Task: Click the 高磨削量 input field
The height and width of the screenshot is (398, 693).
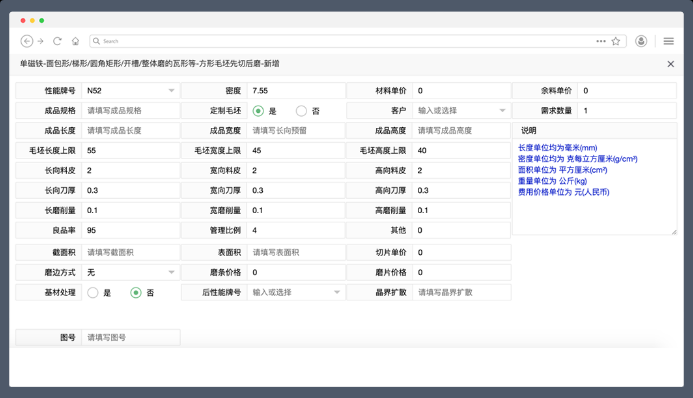Action: tap(461, 210)
